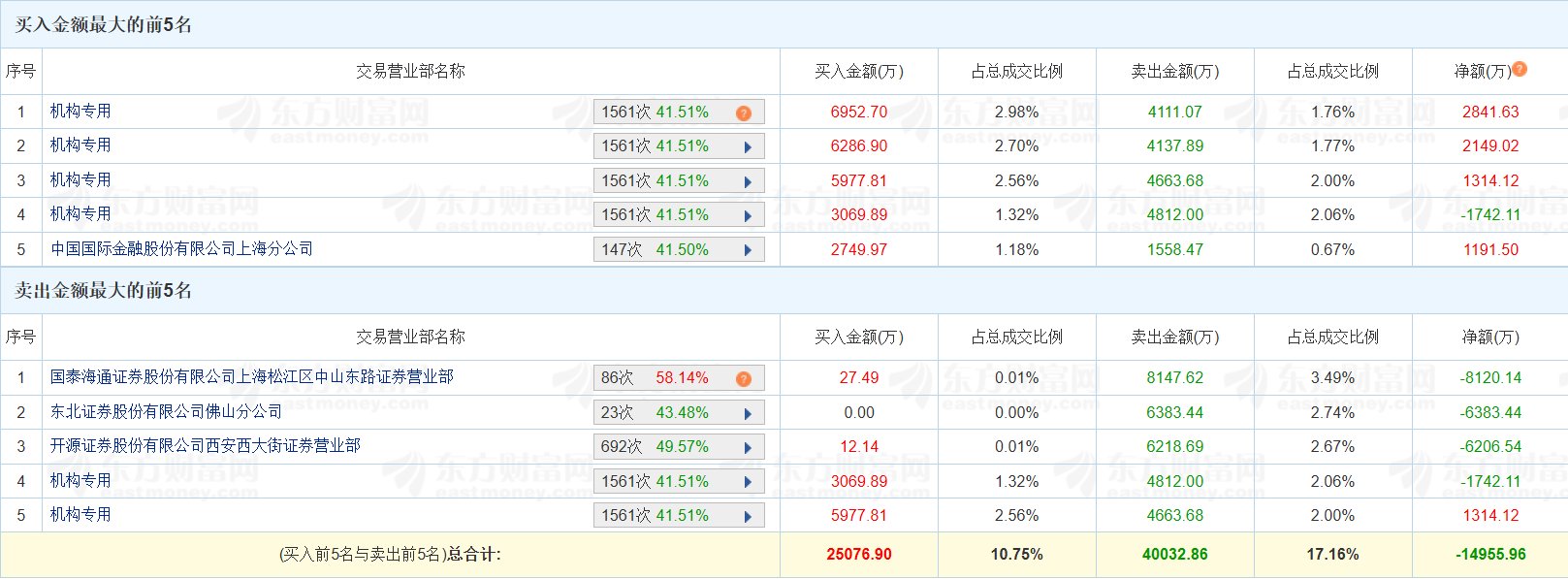Expand the arrow in 东北证券 佛山分公司 row
1568x579 pixels.
coord(748,413)
